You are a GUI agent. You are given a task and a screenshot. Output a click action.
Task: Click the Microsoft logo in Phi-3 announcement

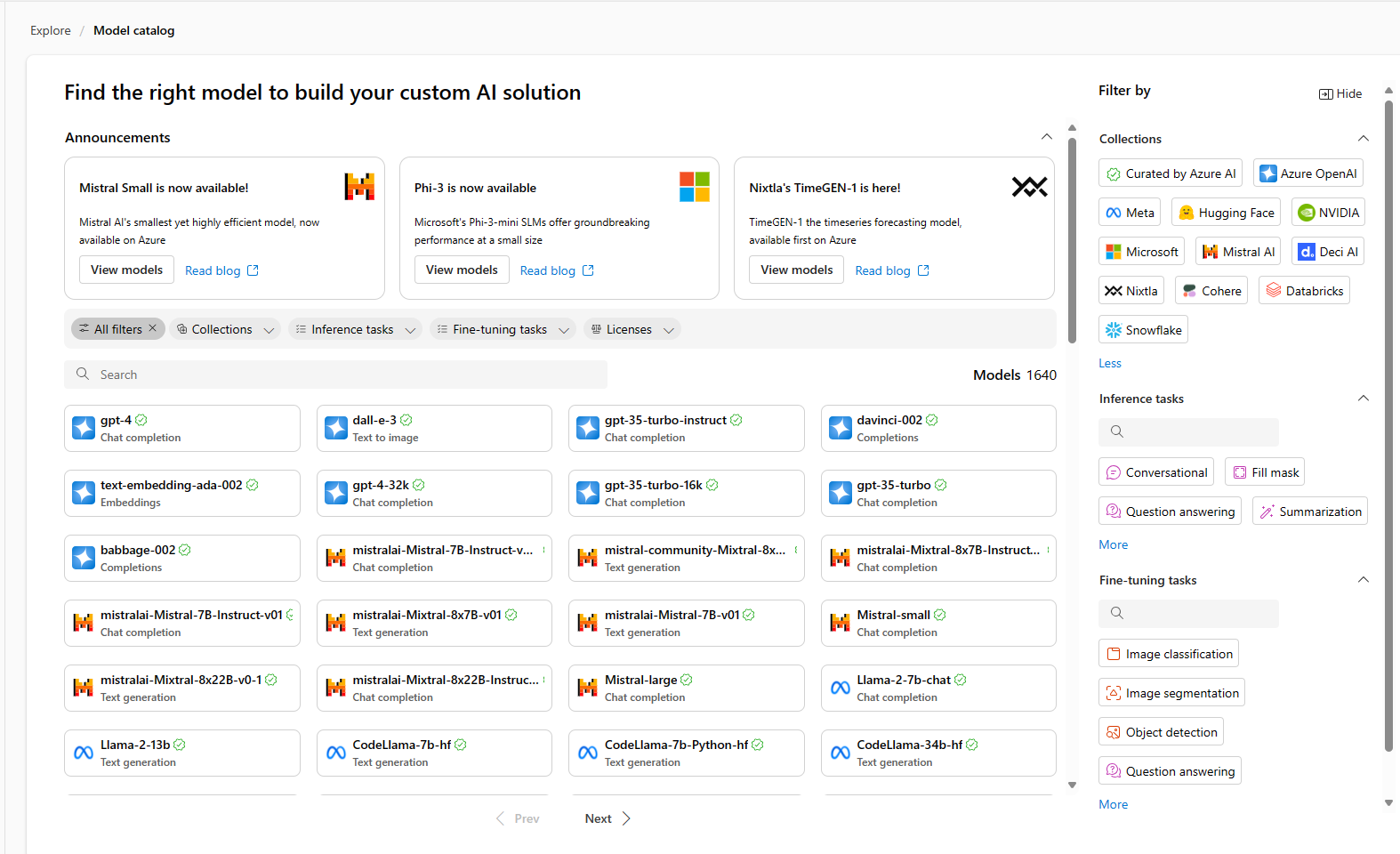(x=694, y=187)
